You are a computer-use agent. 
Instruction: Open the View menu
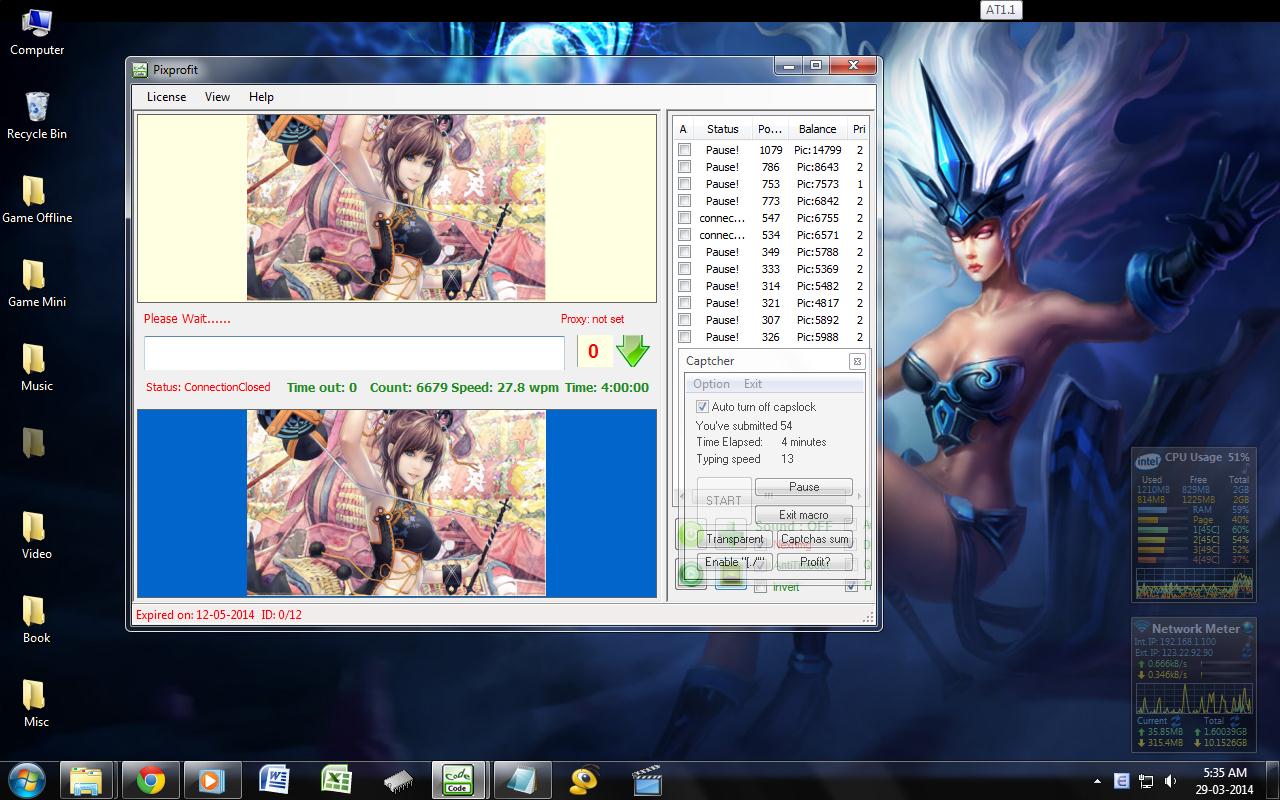pyautogui.click(x=217, y=97)
